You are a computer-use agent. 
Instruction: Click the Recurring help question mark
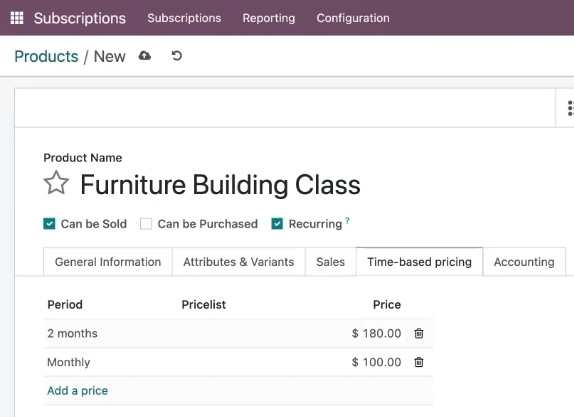[347, 220]
